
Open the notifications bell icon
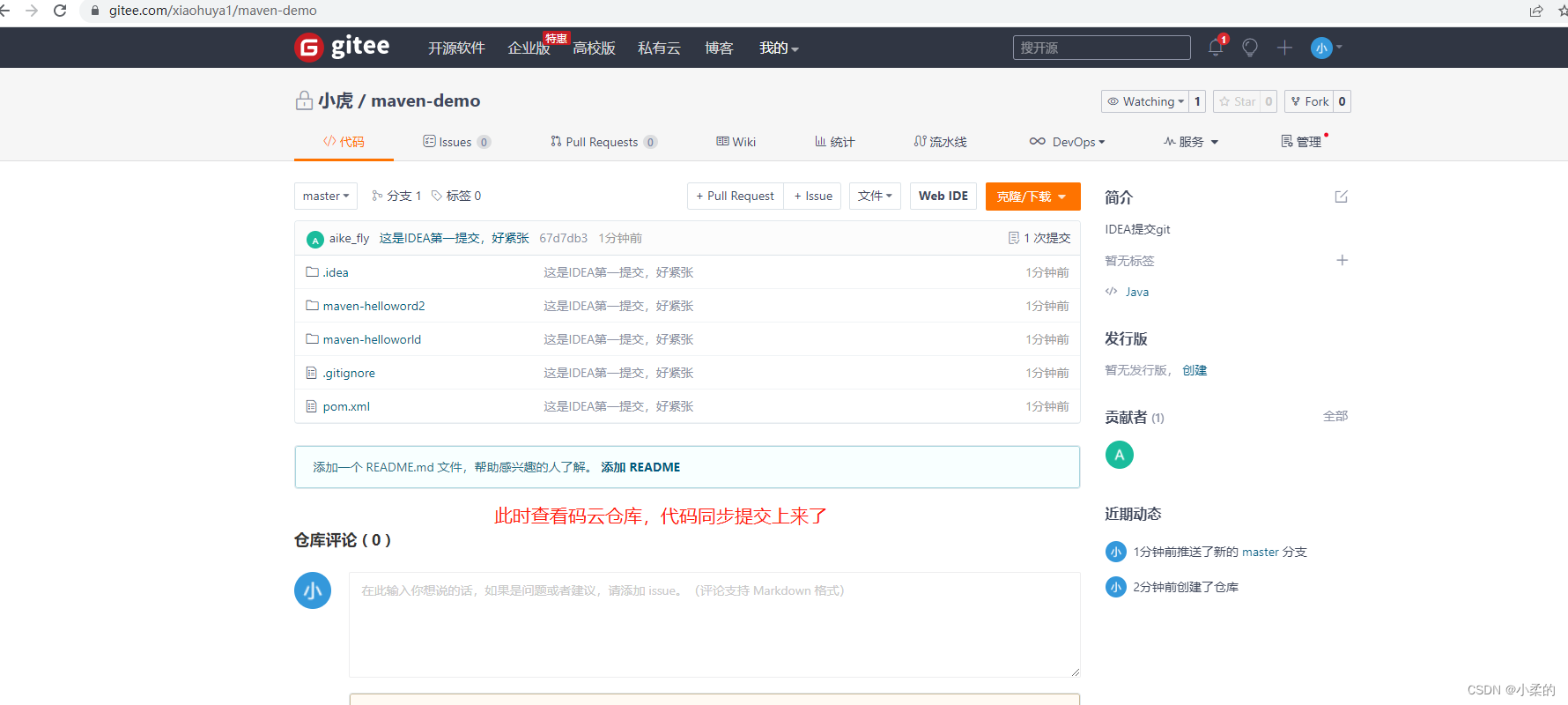pos(1216,48)
